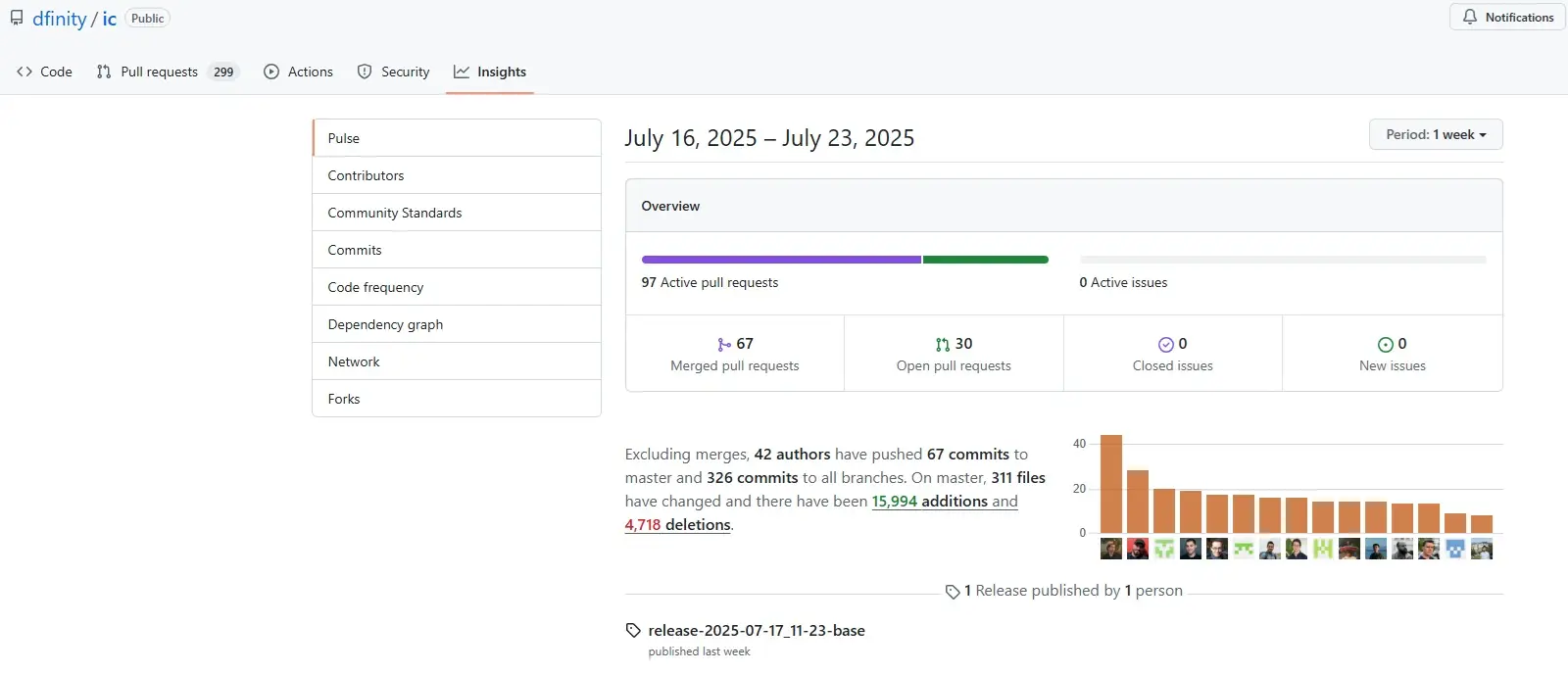Screen dimensions: 1568x674
Task: Open the Actions tab
Action: 299,72
